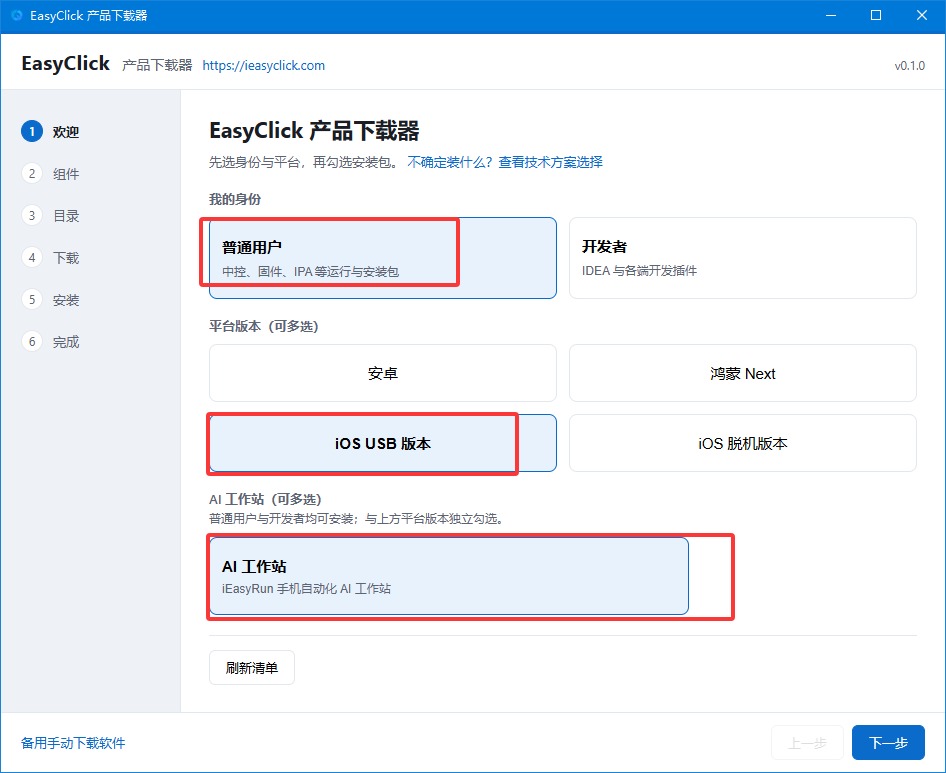
Task: Click the AI 工作站（可多选）heading
Action: 265,499
